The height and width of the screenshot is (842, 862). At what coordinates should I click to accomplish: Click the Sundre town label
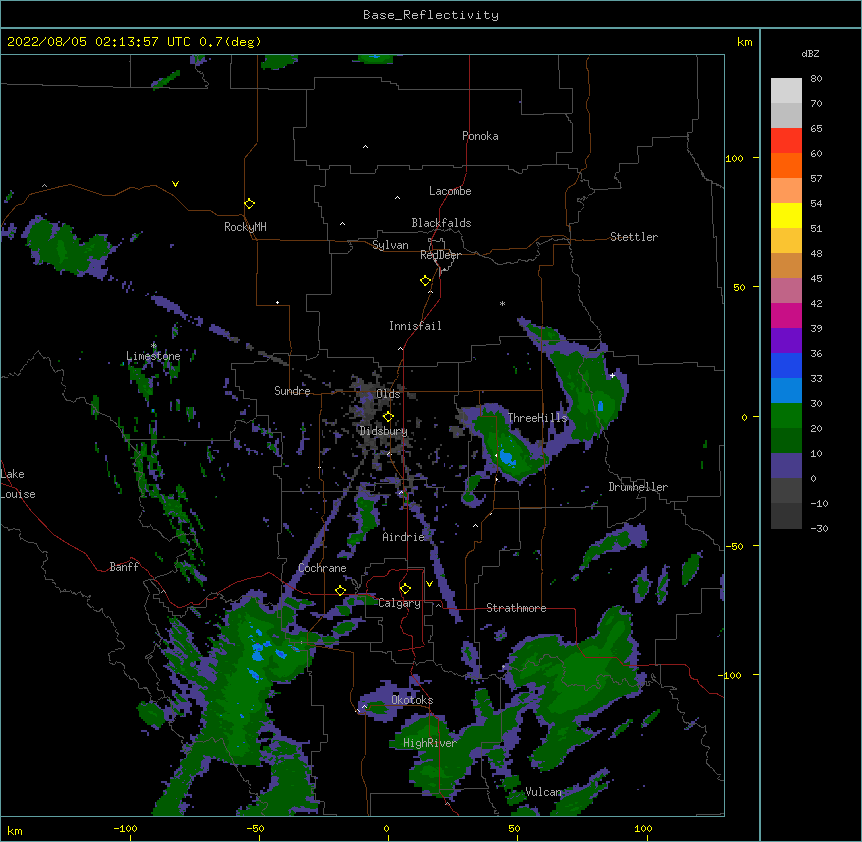(292, 391)
